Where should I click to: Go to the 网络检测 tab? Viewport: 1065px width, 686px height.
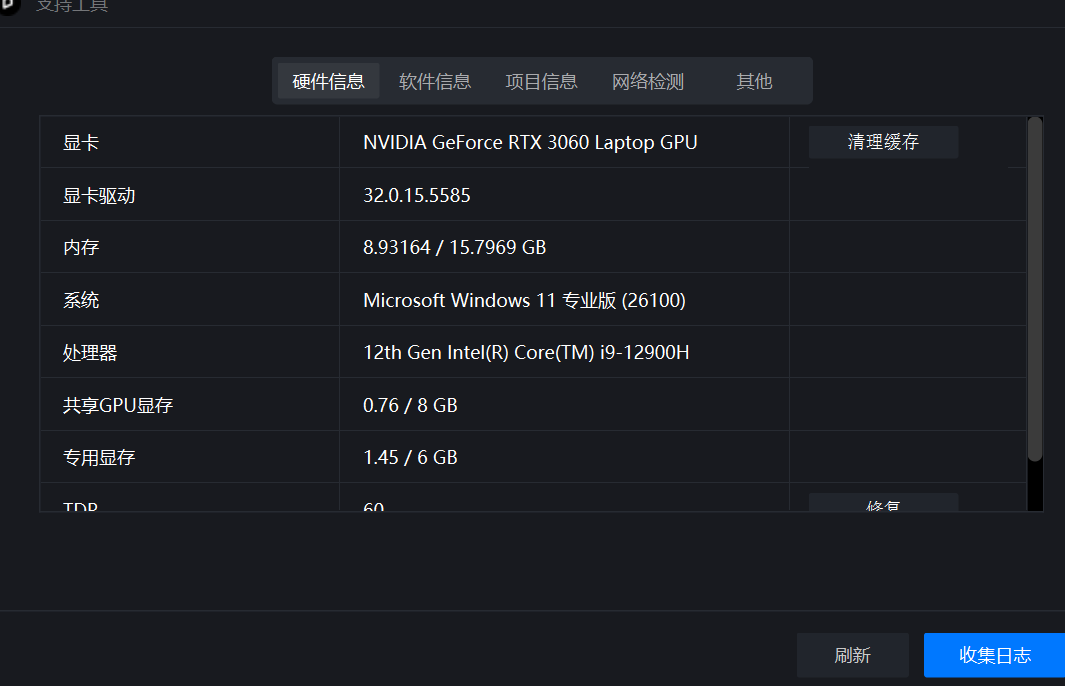point(648,81)
